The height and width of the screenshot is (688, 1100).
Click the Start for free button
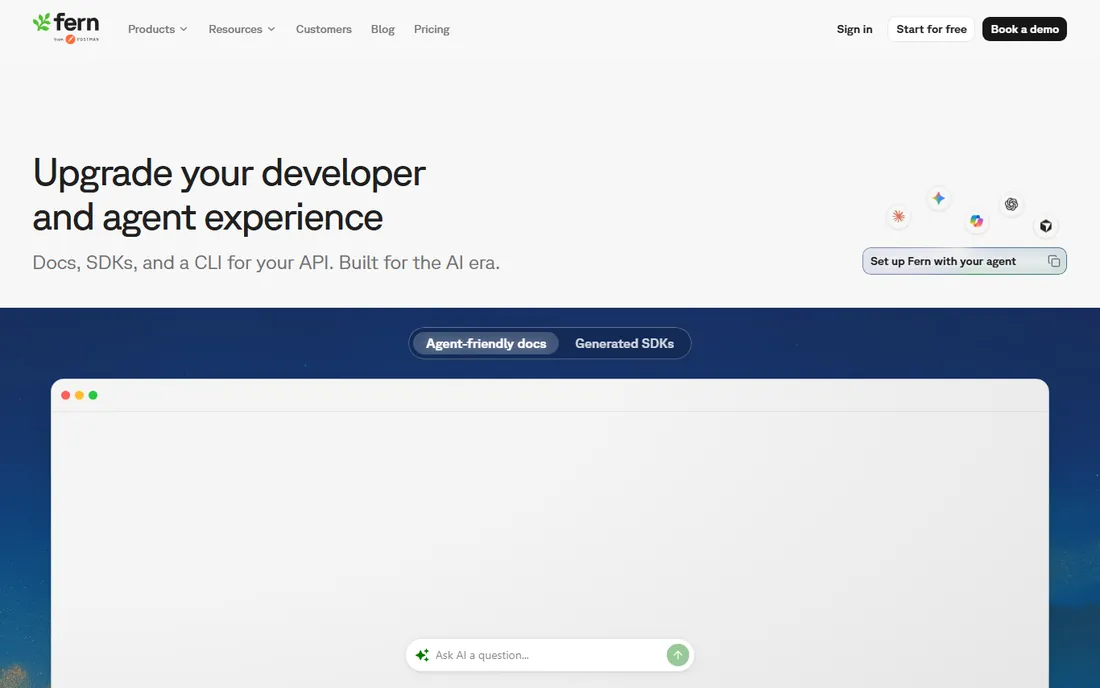(932, 29)
